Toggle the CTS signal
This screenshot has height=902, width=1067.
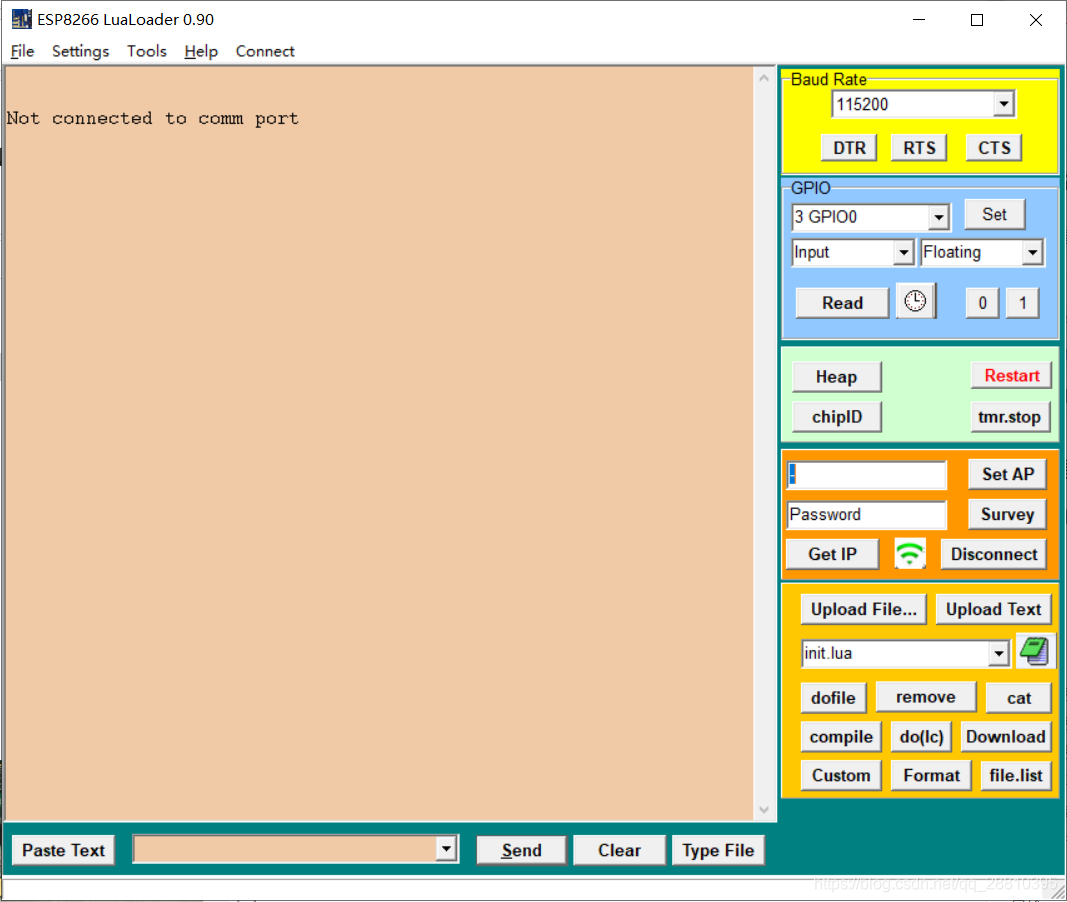tap(992, 147)
